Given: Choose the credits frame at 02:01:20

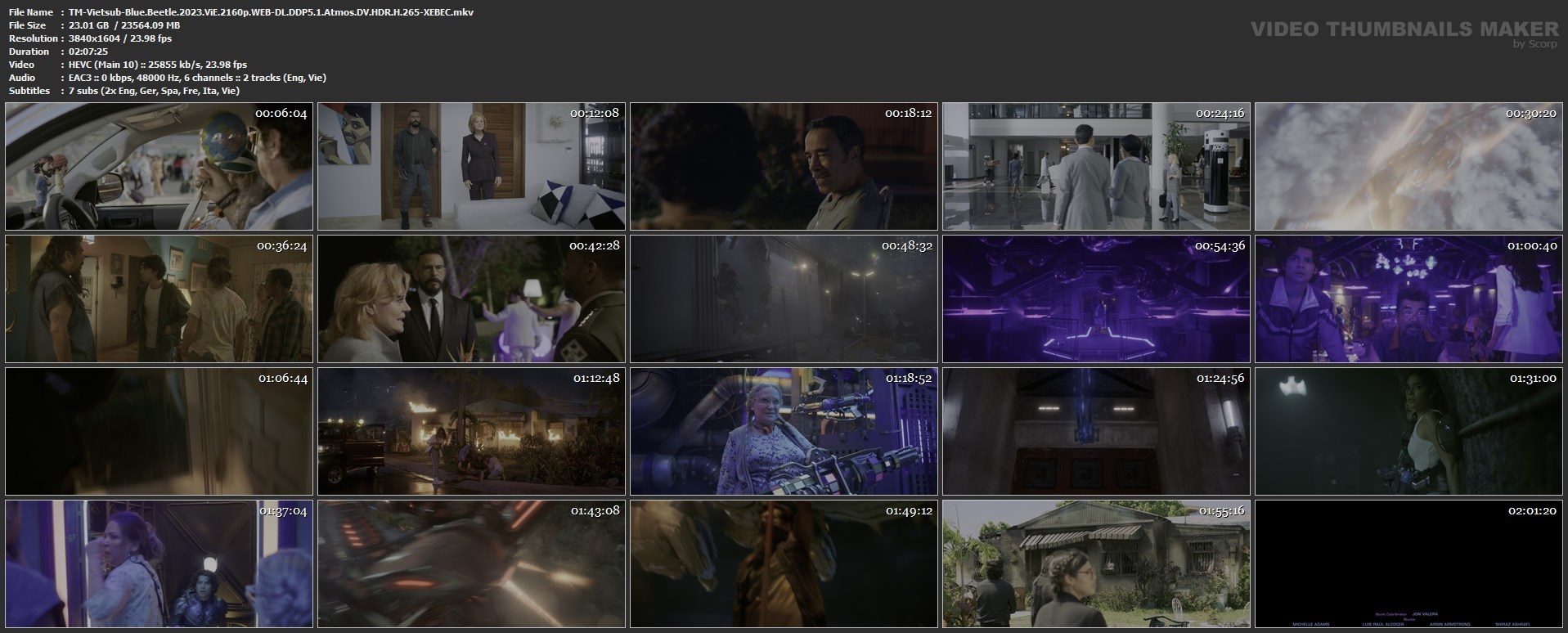Looking at the screenshot, I should [x=1409, y=564].
